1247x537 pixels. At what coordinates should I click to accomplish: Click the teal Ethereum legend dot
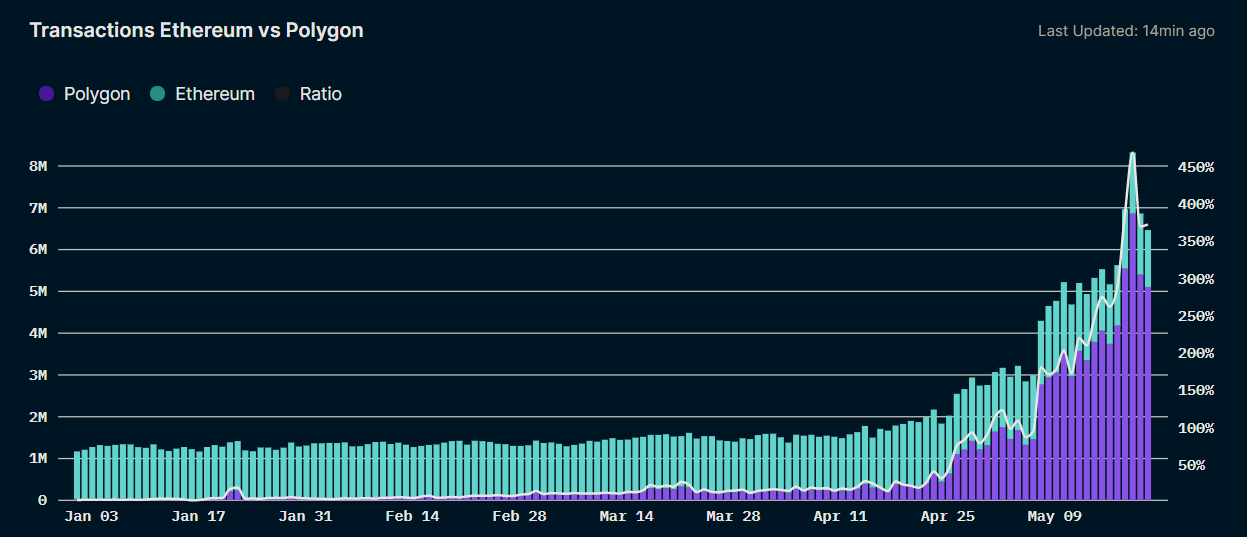(x=157, y=94)
